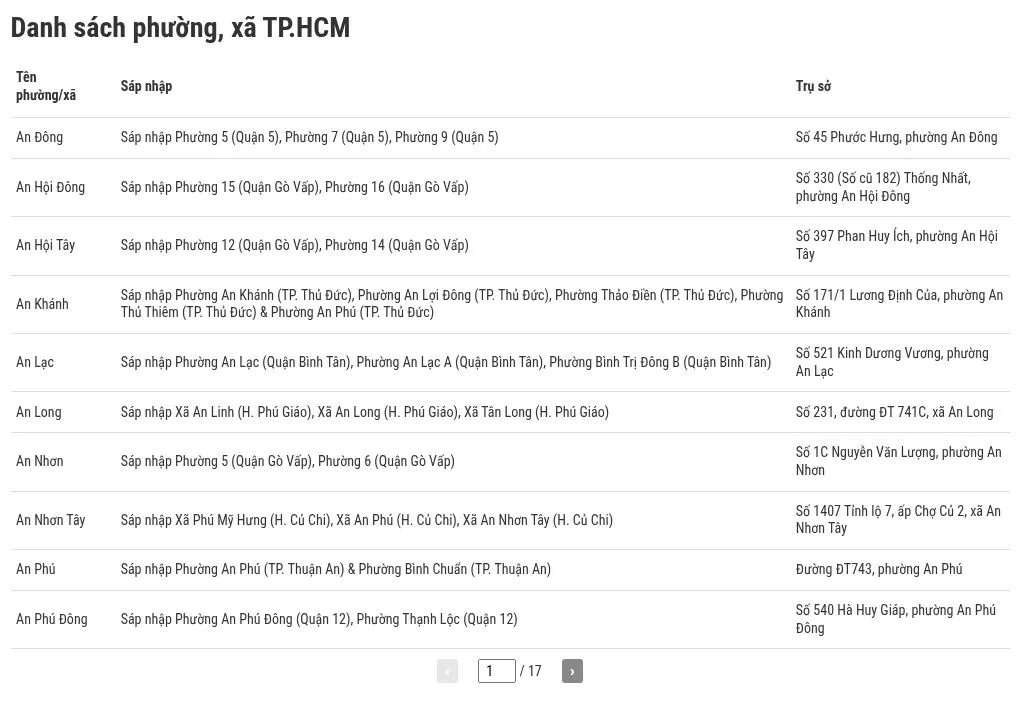Screen dimensions: 1020x704
Task: Select the An Hội Đông row name
Action: coord(50,187)
